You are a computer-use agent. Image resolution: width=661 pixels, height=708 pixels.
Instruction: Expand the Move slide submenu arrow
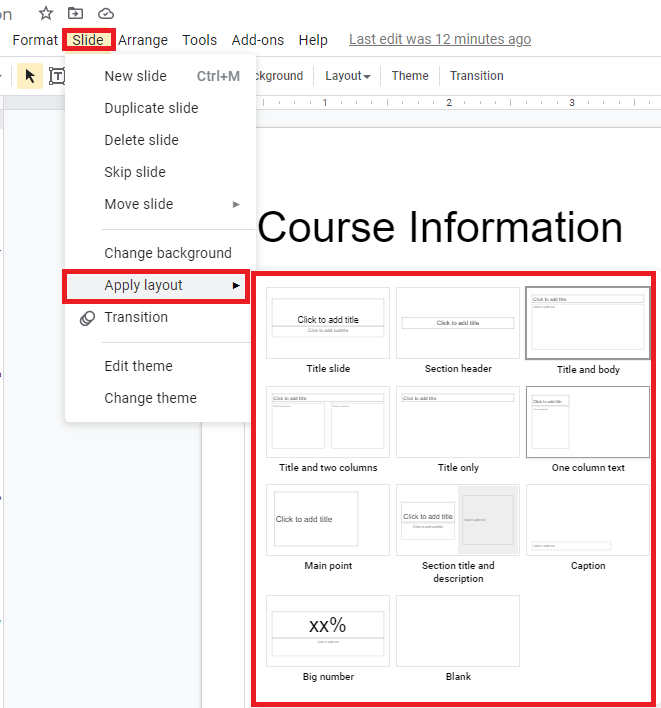point(236,204)
